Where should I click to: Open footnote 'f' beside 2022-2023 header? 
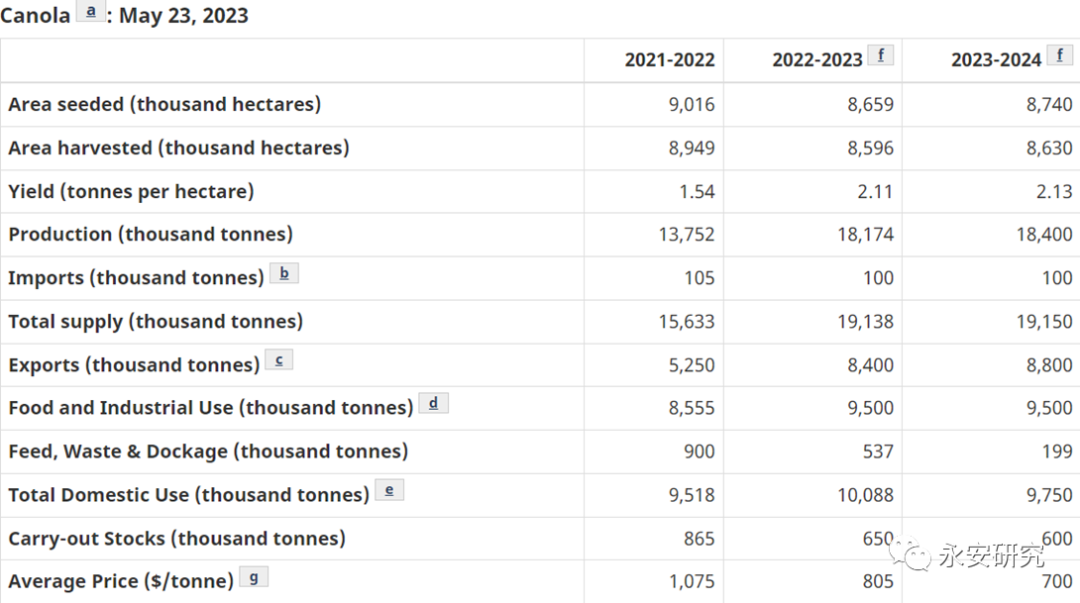tap(880, 55)
